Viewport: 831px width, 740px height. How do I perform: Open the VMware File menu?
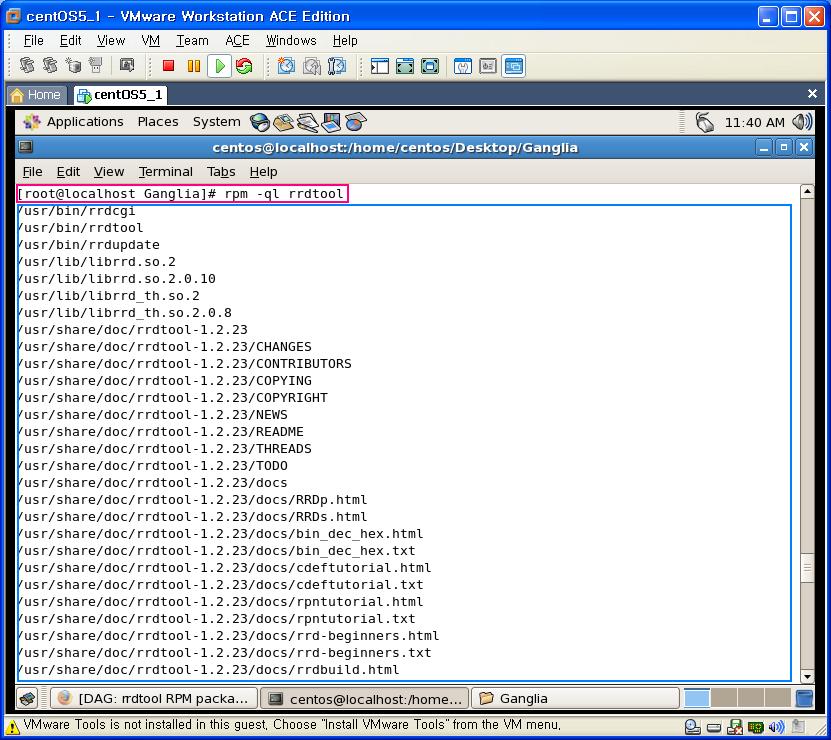(33, 40)
